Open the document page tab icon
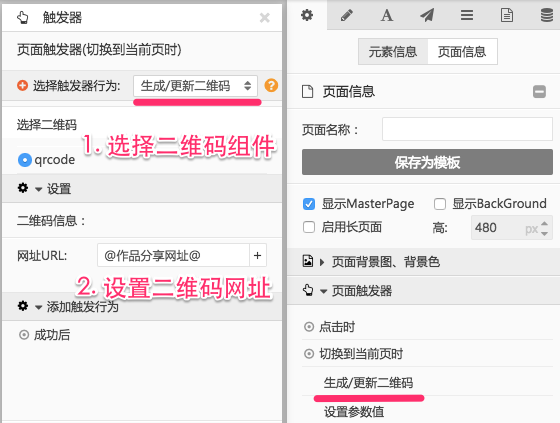This screenshot has width=560, height=423. click(x=507, y=15)
